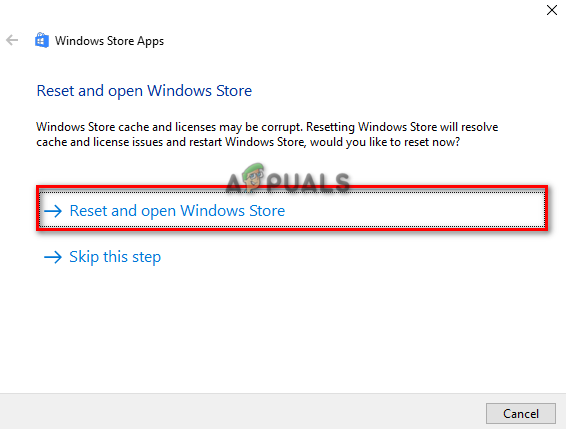Click the blue Reset and open Windows Store heading
This screenshot has height=429, width=566.
[144, 91]
